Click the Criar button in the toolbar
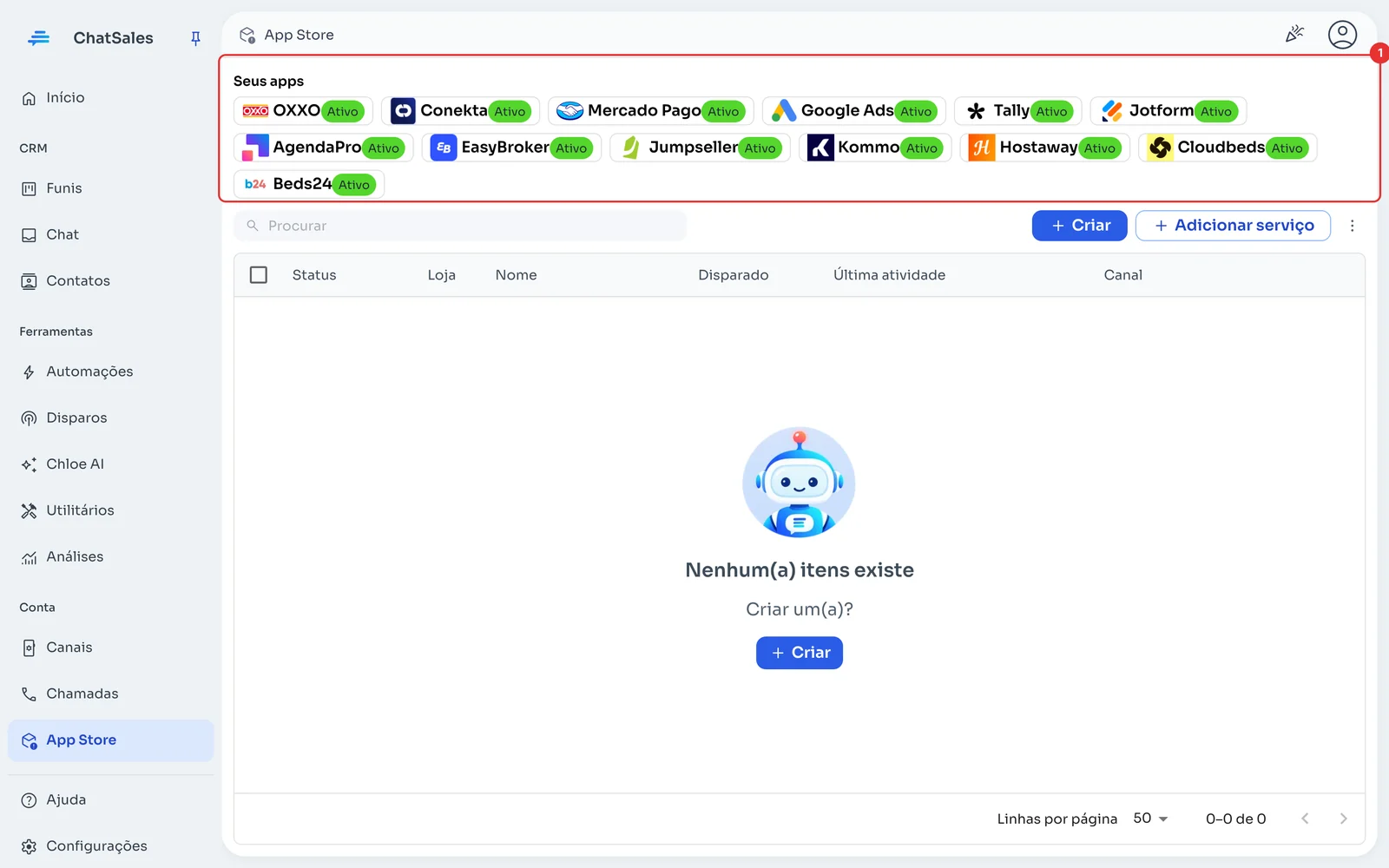Screen dimensions: 1389x868 click(1079, 226)
